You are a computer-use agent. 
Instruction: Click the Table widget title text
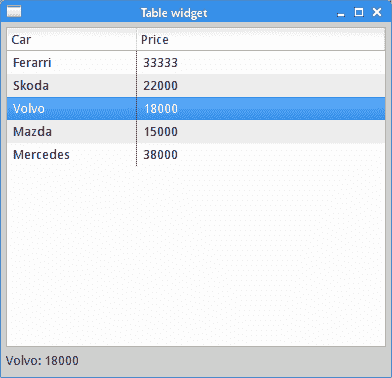tap(174, 13)
